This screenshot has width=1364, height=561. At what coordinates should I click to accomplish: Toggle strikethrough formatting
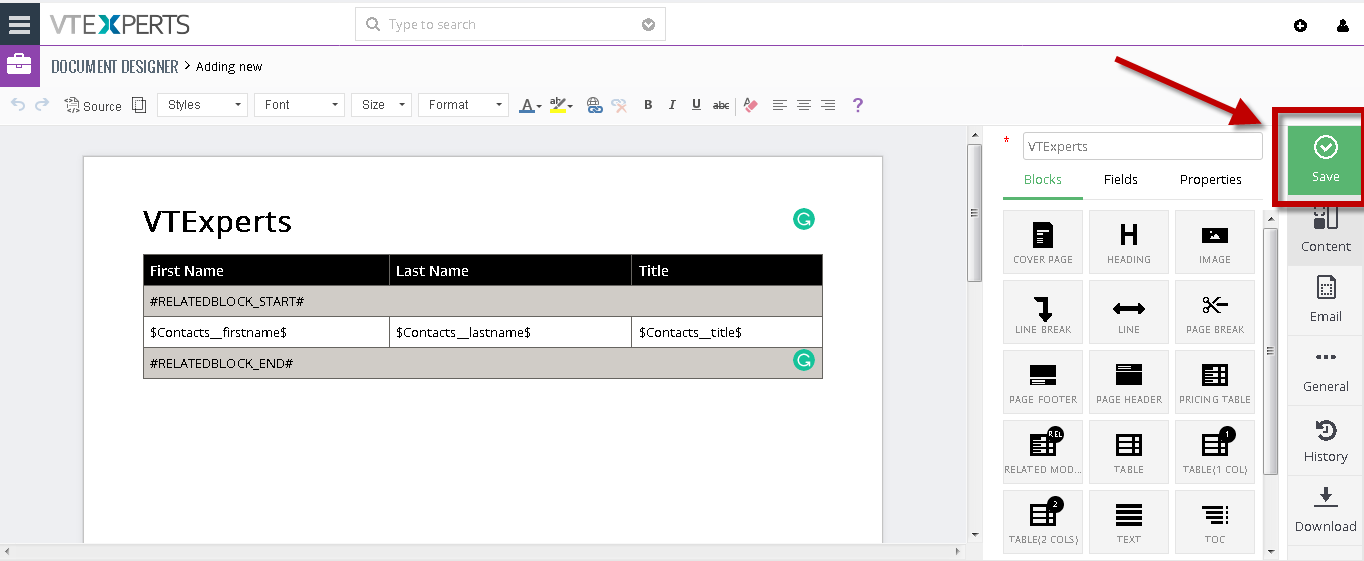point(721,105)
